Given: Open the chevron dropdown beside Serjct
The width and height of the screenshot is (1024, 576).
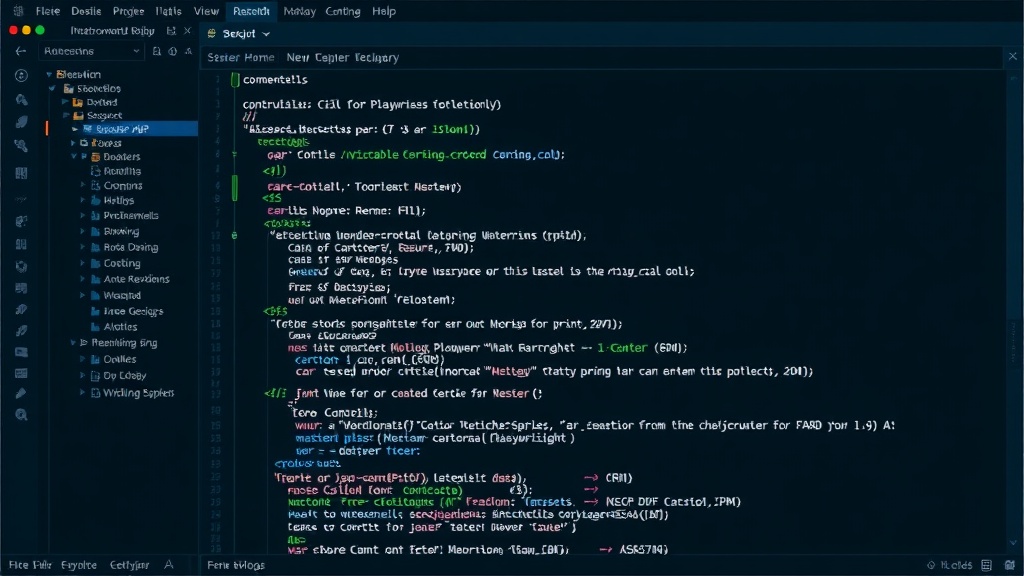Looking at the screenshot, I should [x=266, y=33].
